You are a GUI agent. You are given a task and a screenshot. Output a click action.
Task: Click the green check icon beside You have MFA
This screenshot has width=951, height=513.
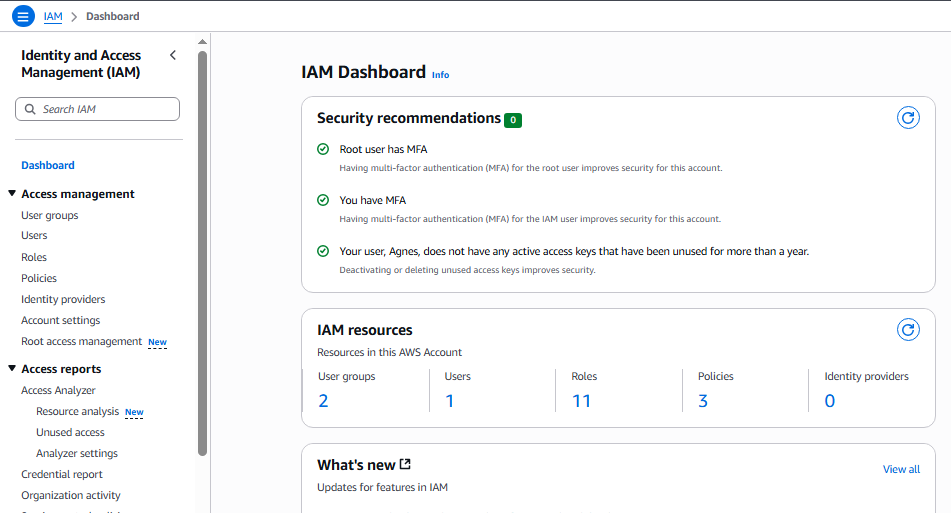[323, 200]
